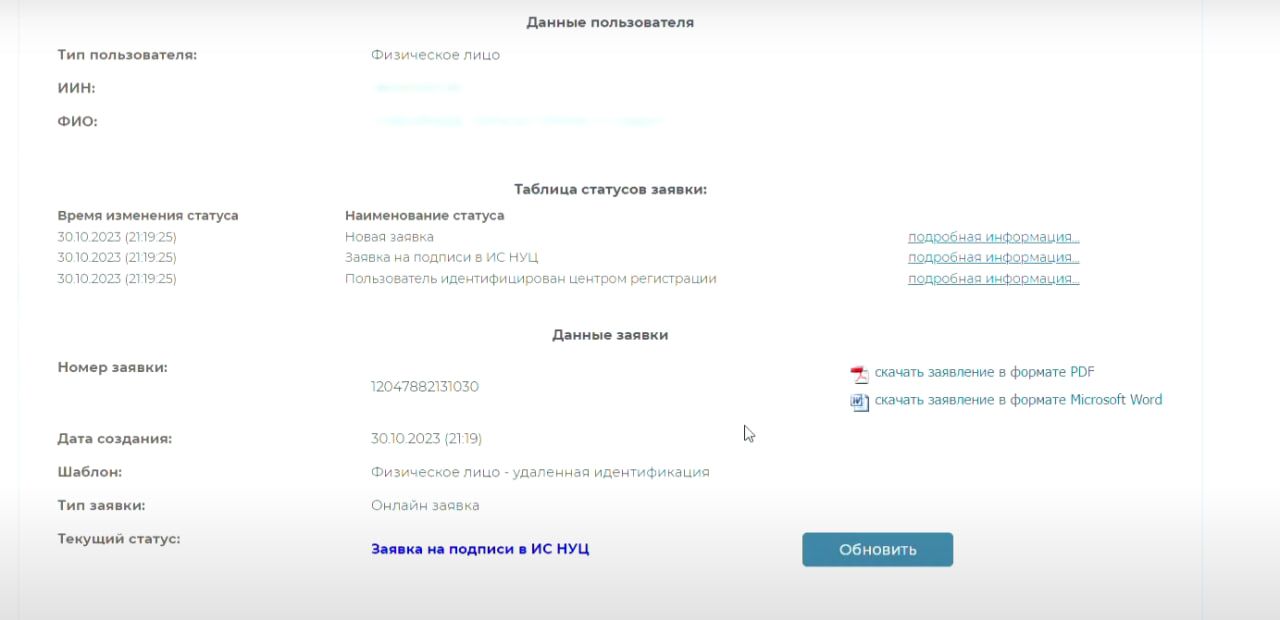Click the Время изменения статуса column header
Screen dimensions: 1280x620
tap(148, 215)
